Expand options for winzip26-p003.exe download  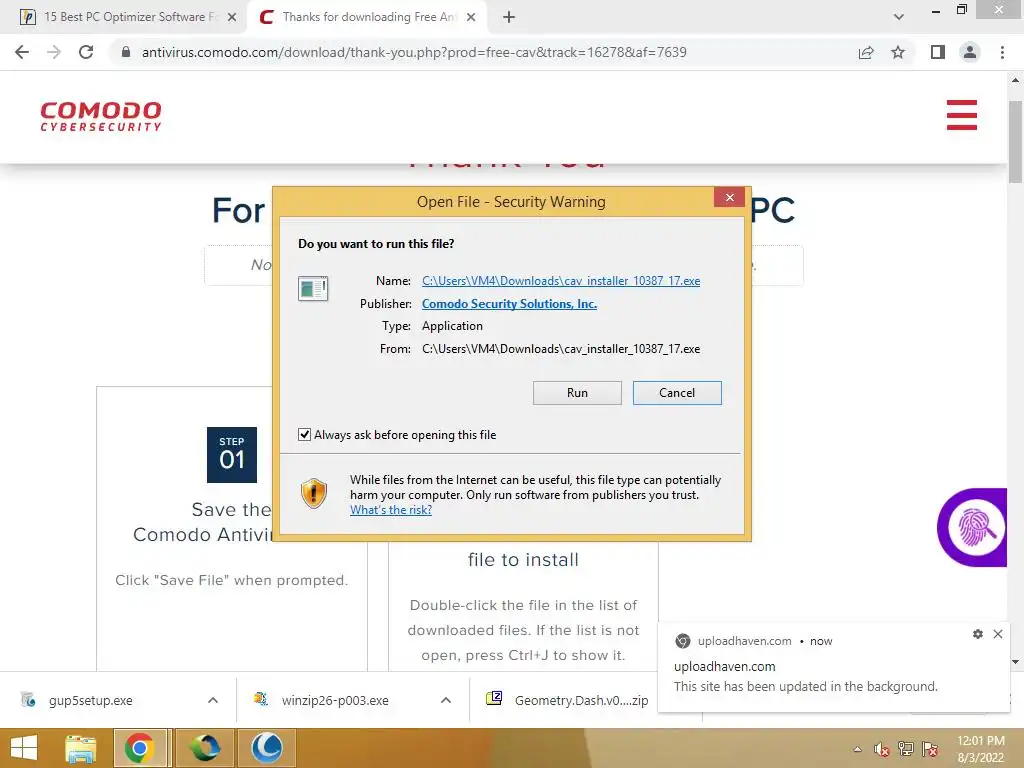(x=445, y=700)
